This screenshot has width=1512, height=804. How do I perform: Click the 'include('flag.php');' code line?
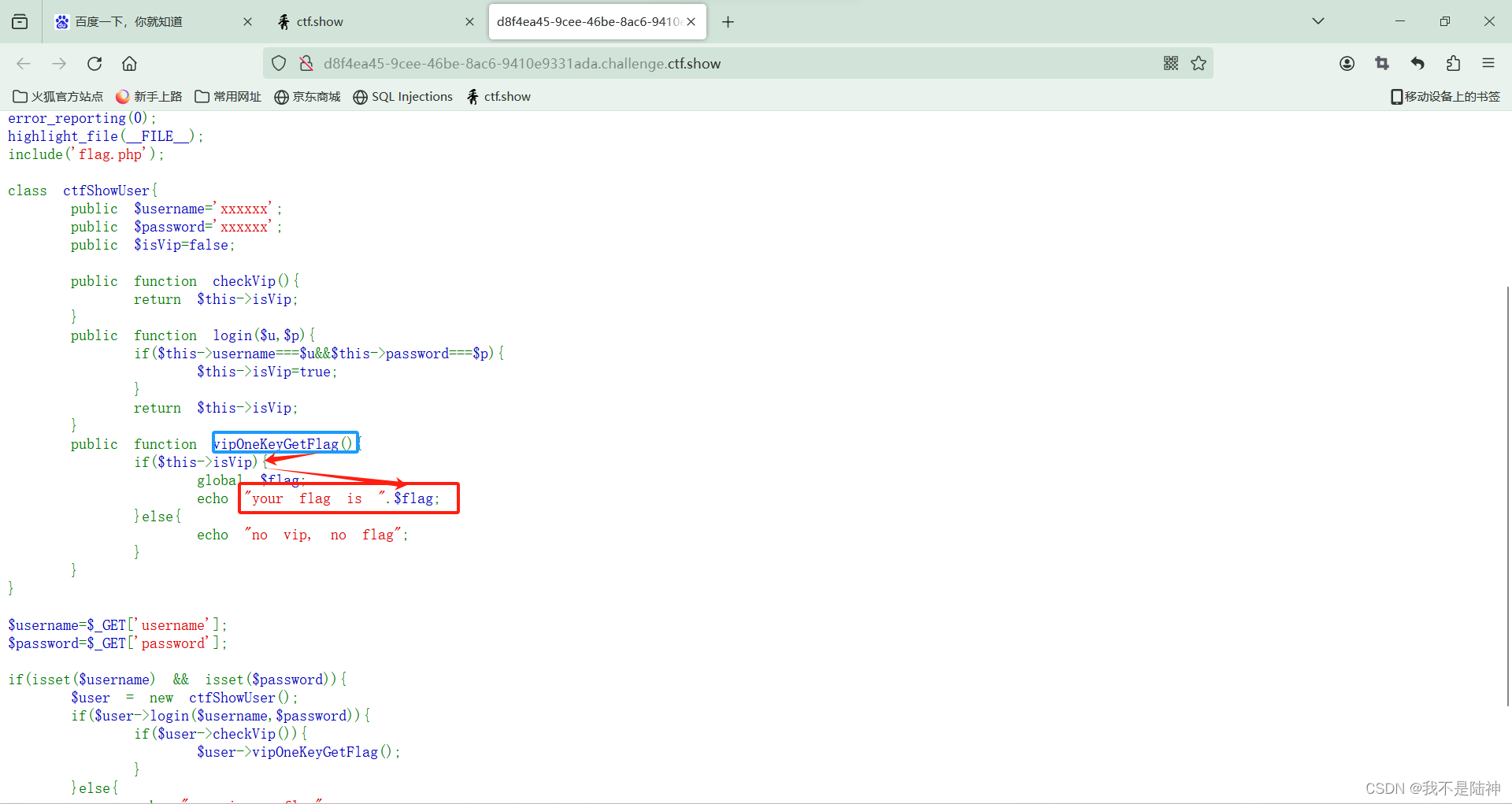[86, 154]
